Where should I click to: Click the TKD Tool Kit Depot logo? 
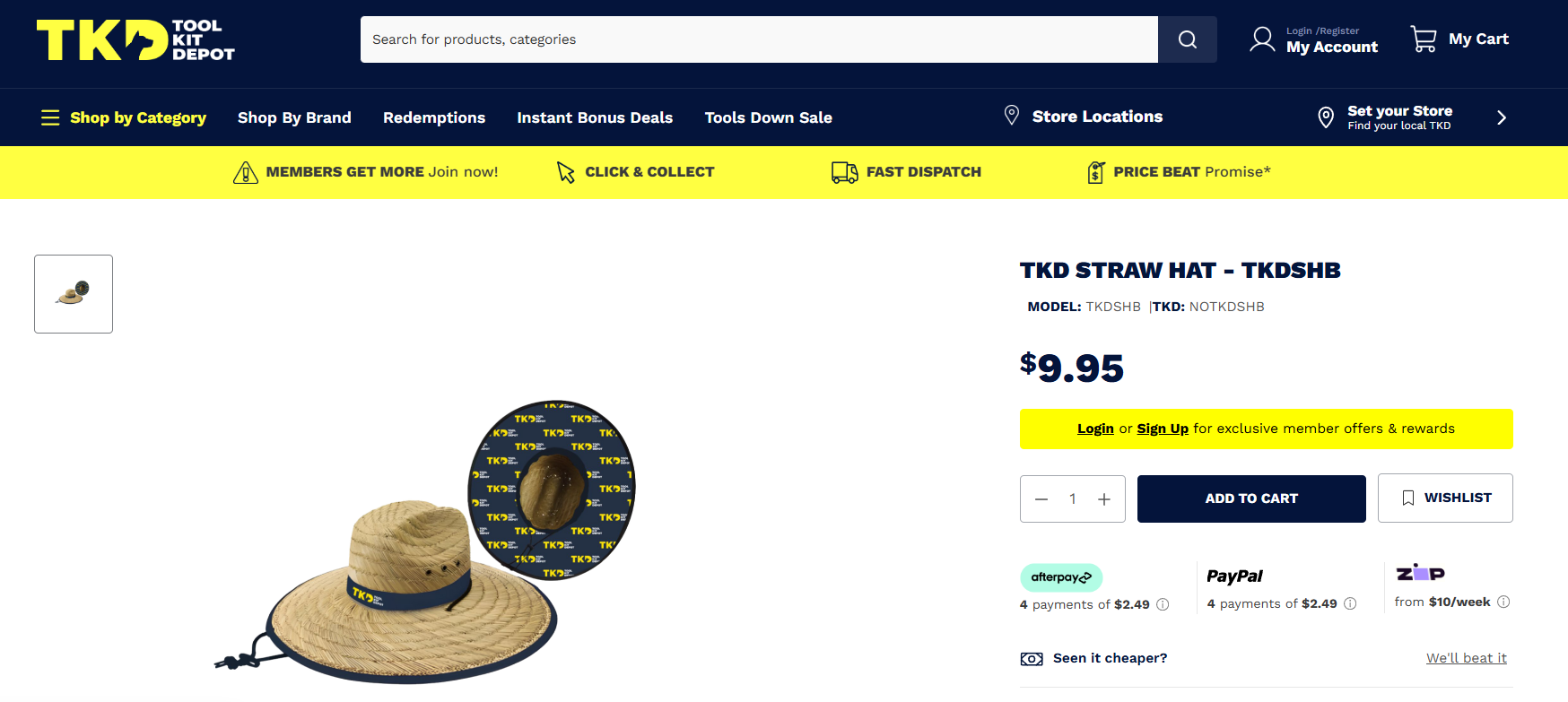point(135,40)
